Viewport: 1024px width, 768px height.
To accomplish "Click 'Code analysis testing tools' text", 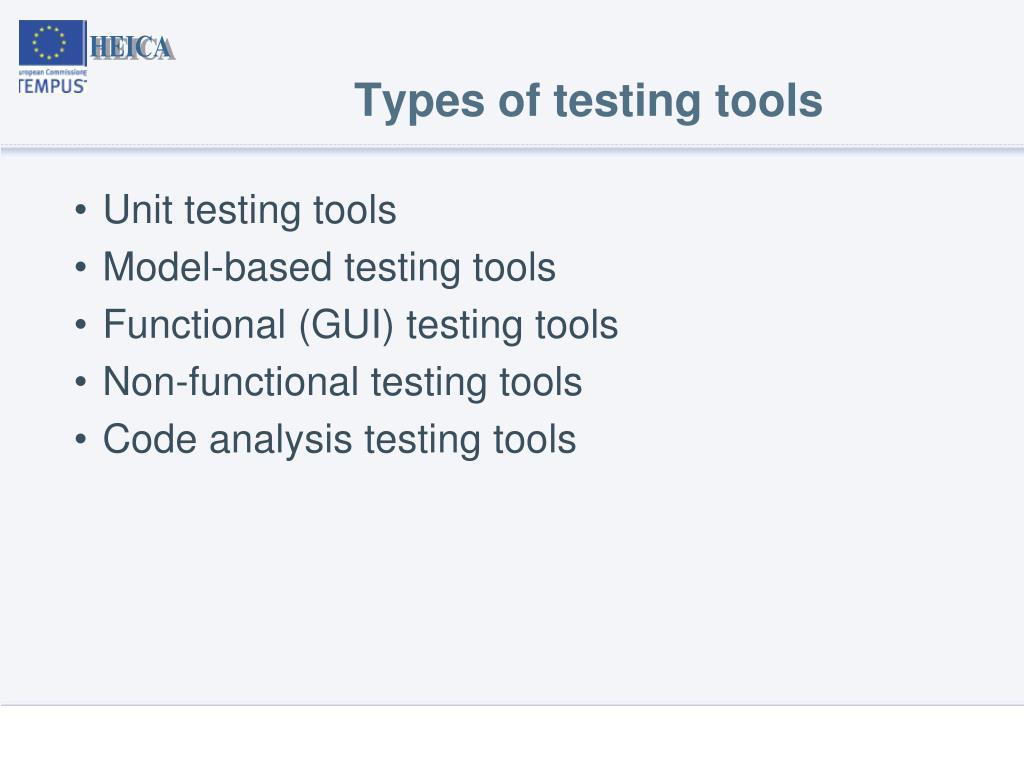I will (340, 440).
